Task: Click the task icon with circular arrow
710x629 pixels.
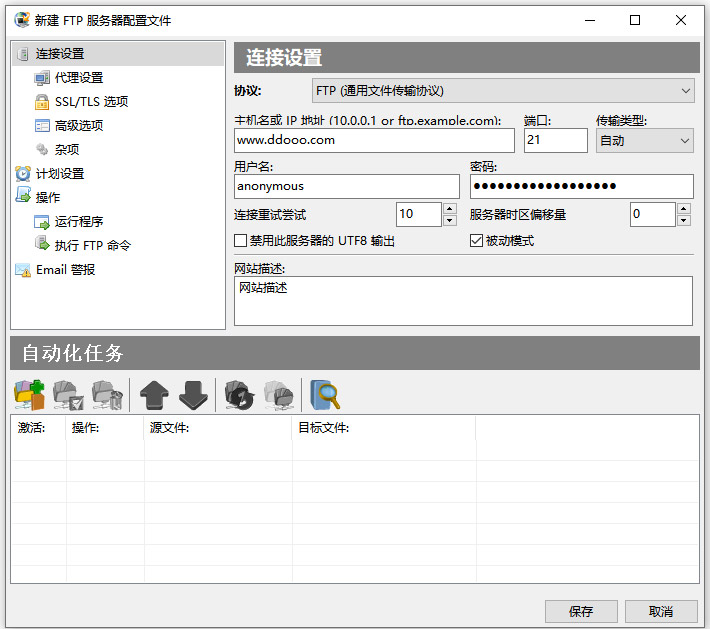Action: (240, 395)
